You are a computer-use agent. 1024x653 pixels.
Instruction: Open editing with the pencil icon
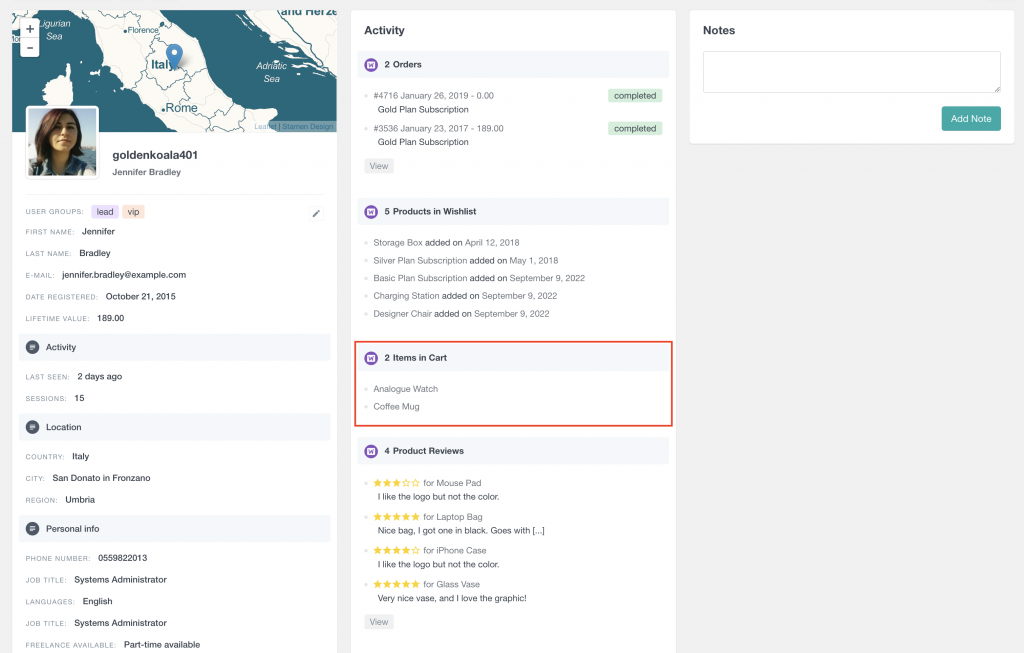[317, 212]
